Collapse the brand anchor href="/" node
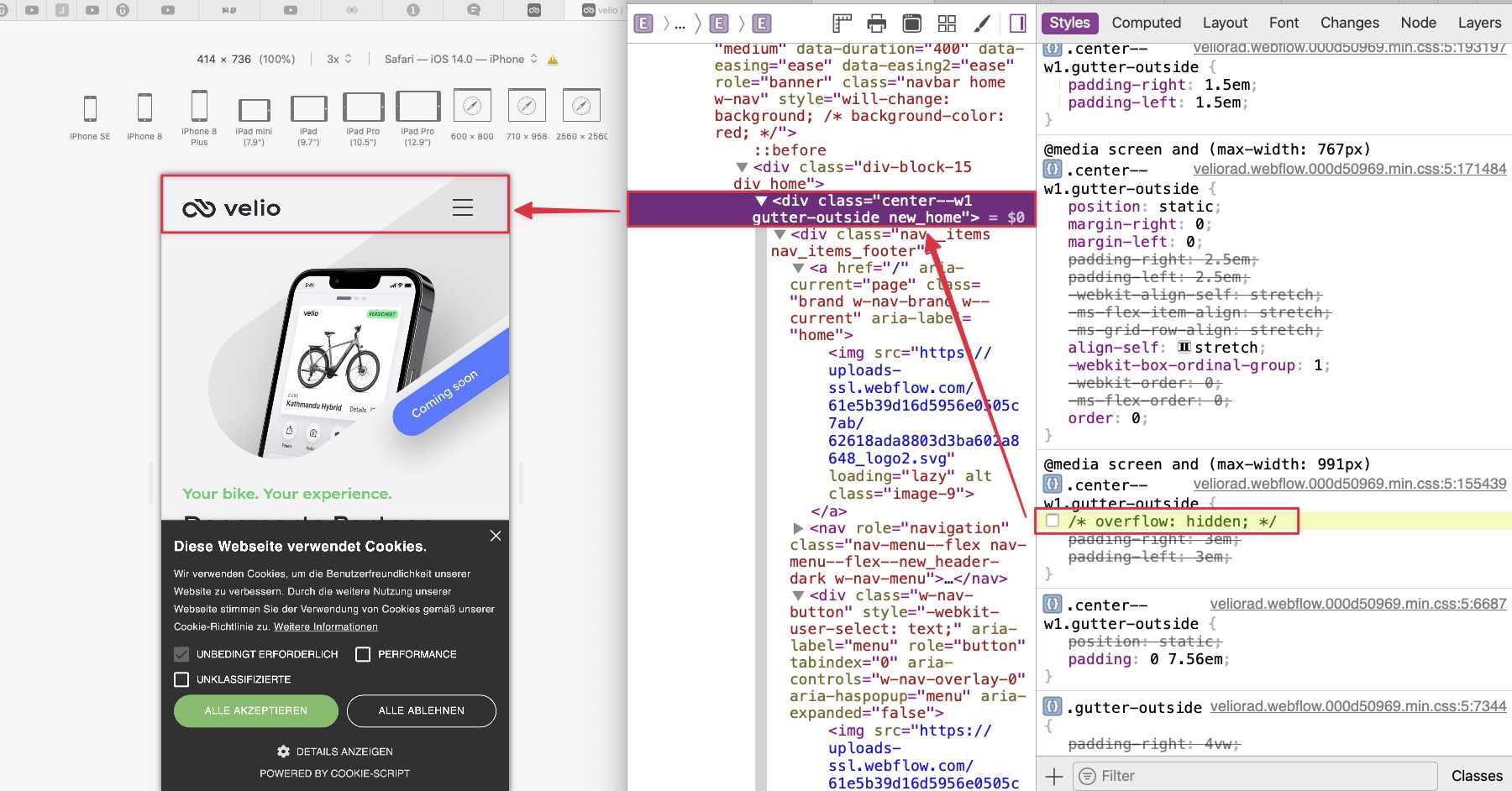 tap(799, 268)
